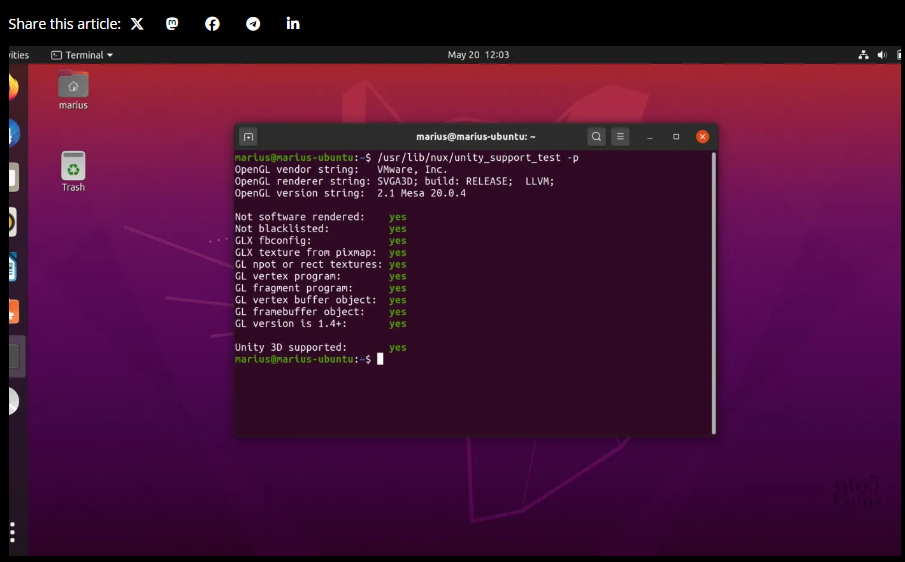Share article on Mastodon
905x562 pixels.
point(172,24)
